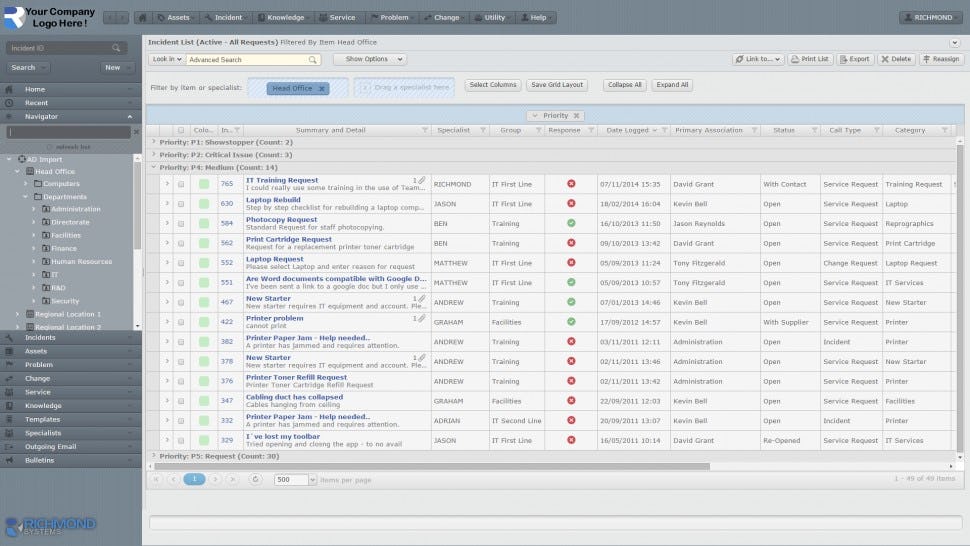Viewport: 970px width, 546px height.
Task: Check the row checkbox for incident 422
Action: (x=181, y=322)
